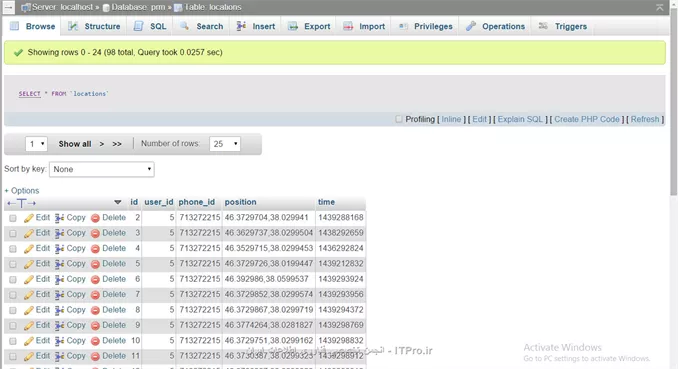Open the page number dropdown
678x369 pixels.
(36, 144)
